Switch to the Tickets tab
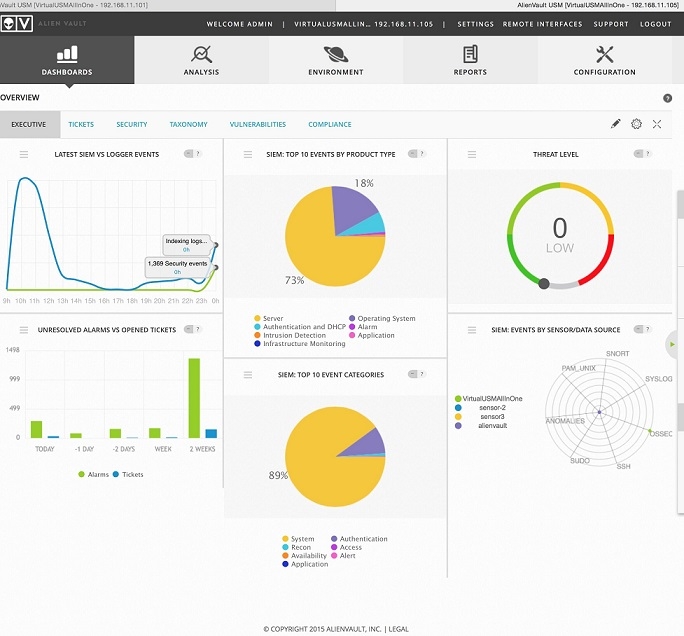This screenshot has height=636, width=684. (x=81, y=124)
